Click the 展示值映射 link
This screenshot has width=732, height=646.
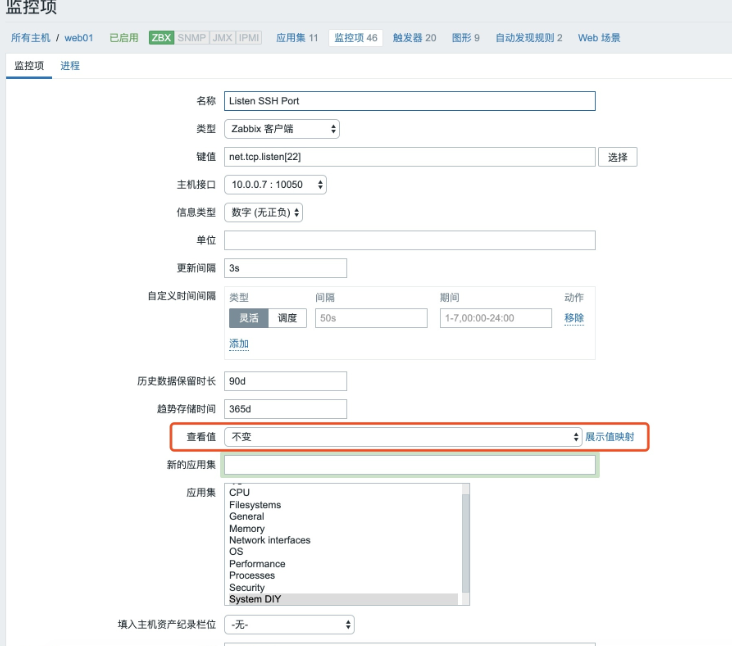pyautogui.click(x=609, y=437)
